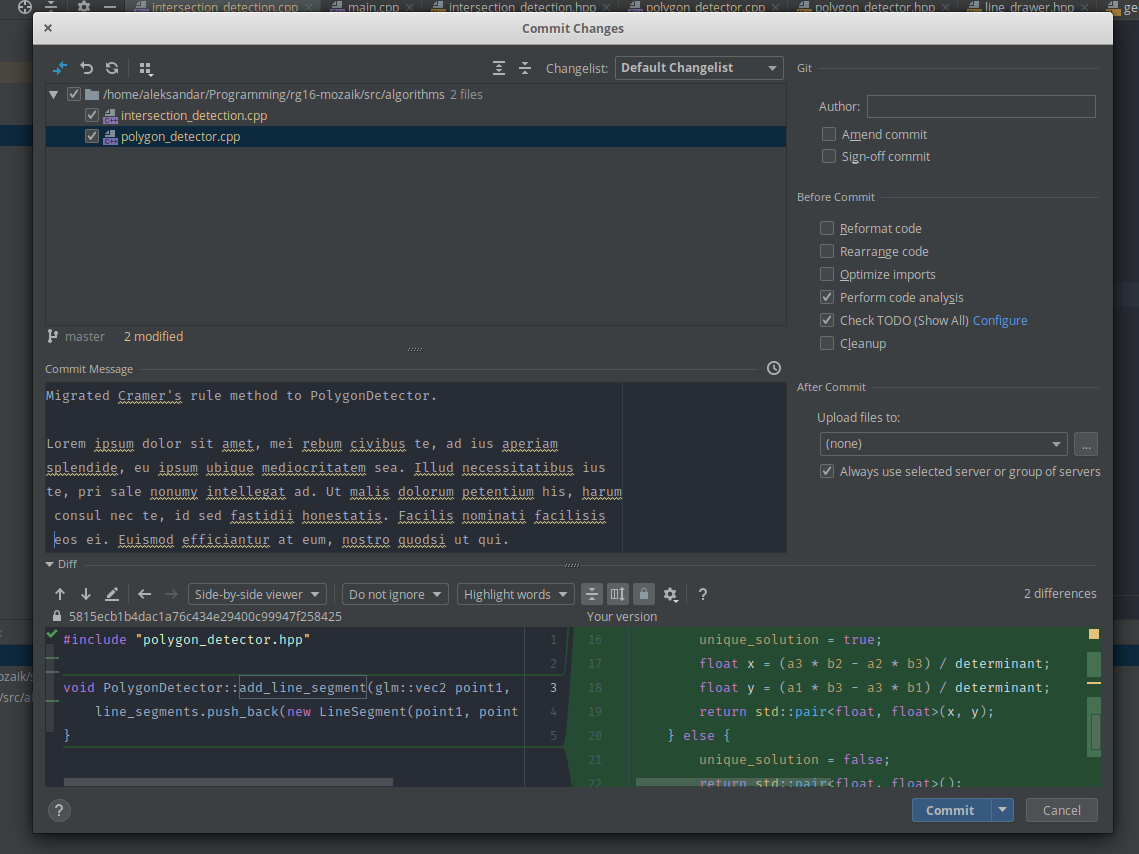1139x854 pixels.
Task: Switch to main.cpp editor tab
Action: coord(373,7)
